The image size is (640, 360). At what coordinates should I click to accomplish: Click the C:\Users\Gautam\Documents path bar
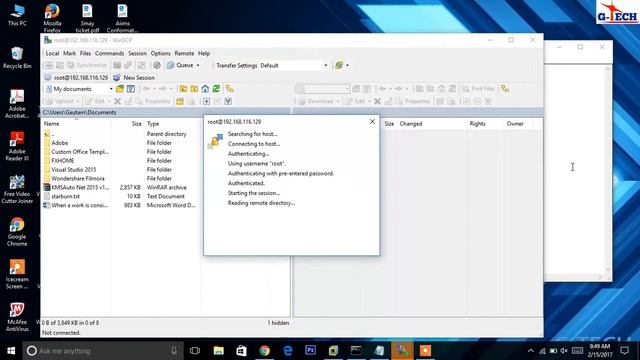[166, 112]
